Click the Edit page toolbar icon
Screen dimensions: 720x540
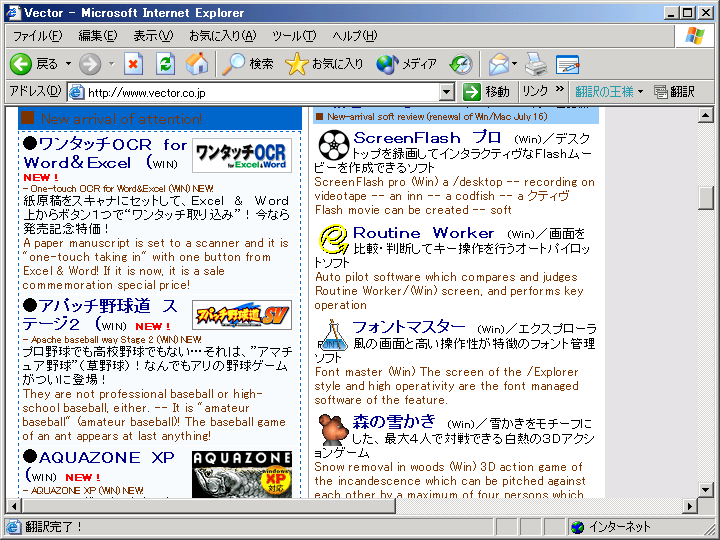pyautogui.click(x=568, y=64)
